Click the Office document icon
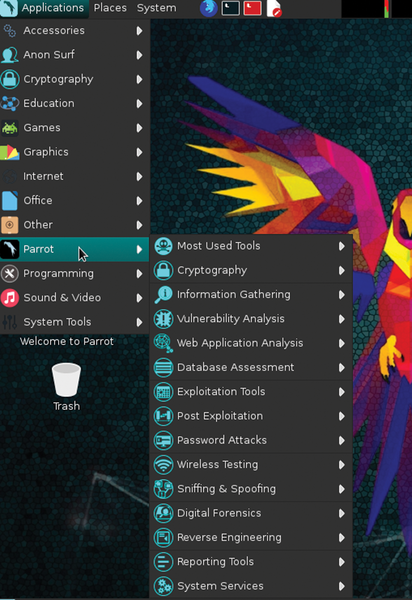The height and width of the screenshot is (600, 412). click(x=10, y=201)
